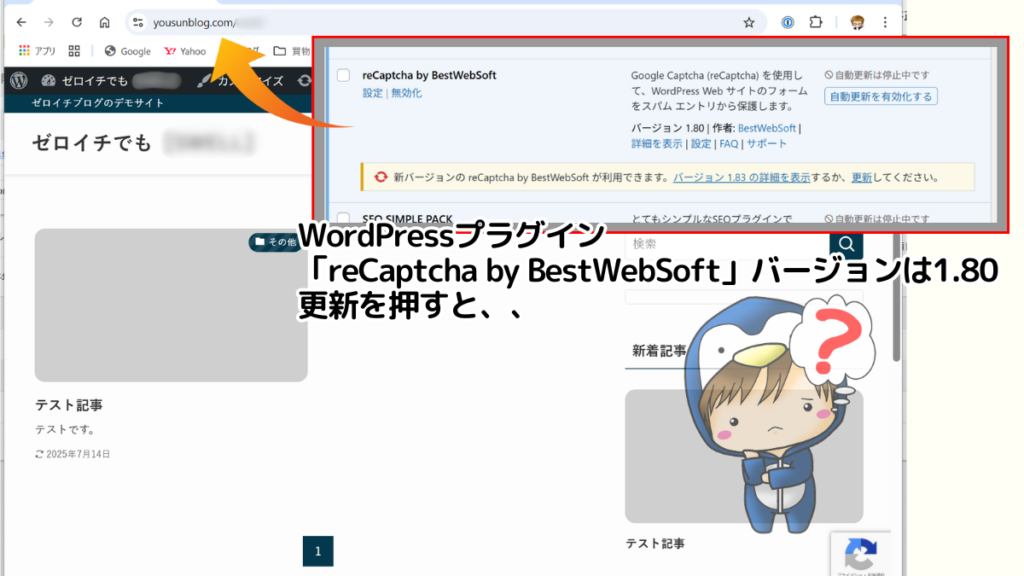Image resolution: width=1024 pixels, height=576 pixels.
Task: Open the Yahoo bookmark
Action: coord(185,51)
